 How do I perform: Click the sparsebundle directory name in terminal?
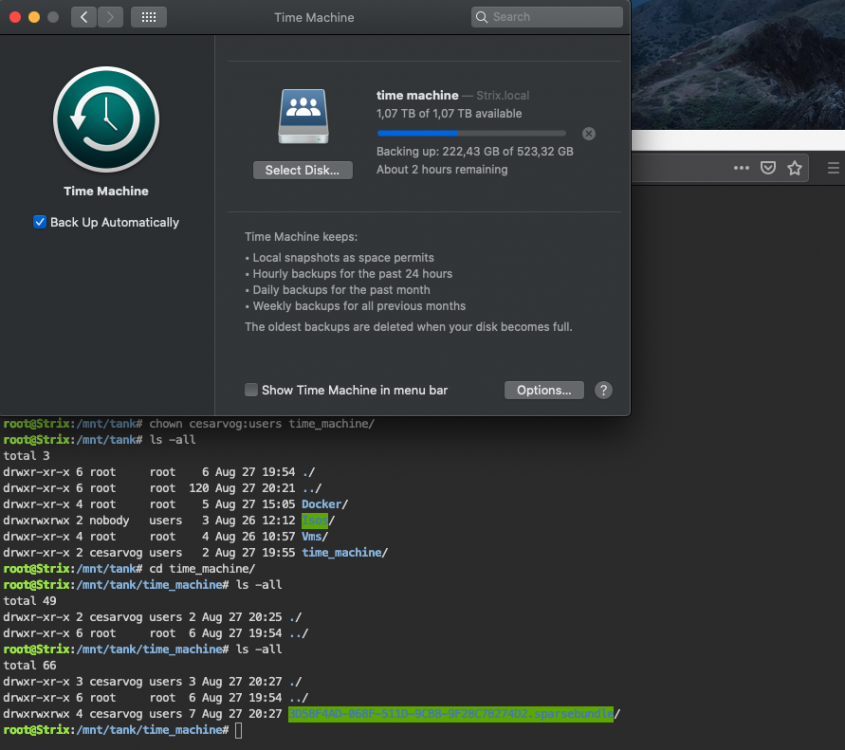tap(451, 714)
